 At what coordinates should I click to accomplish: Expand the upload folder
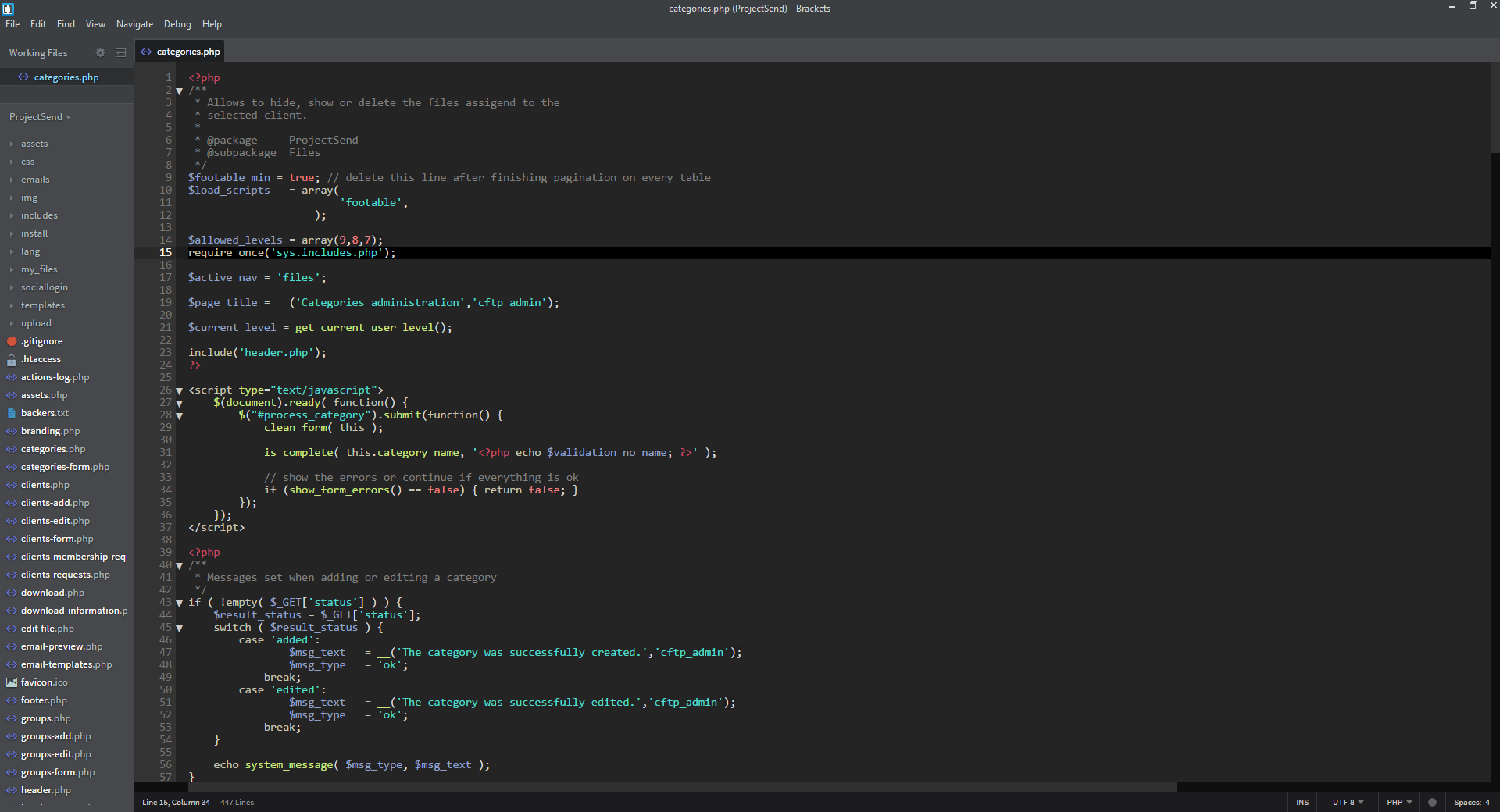click(x=12, y=323)
